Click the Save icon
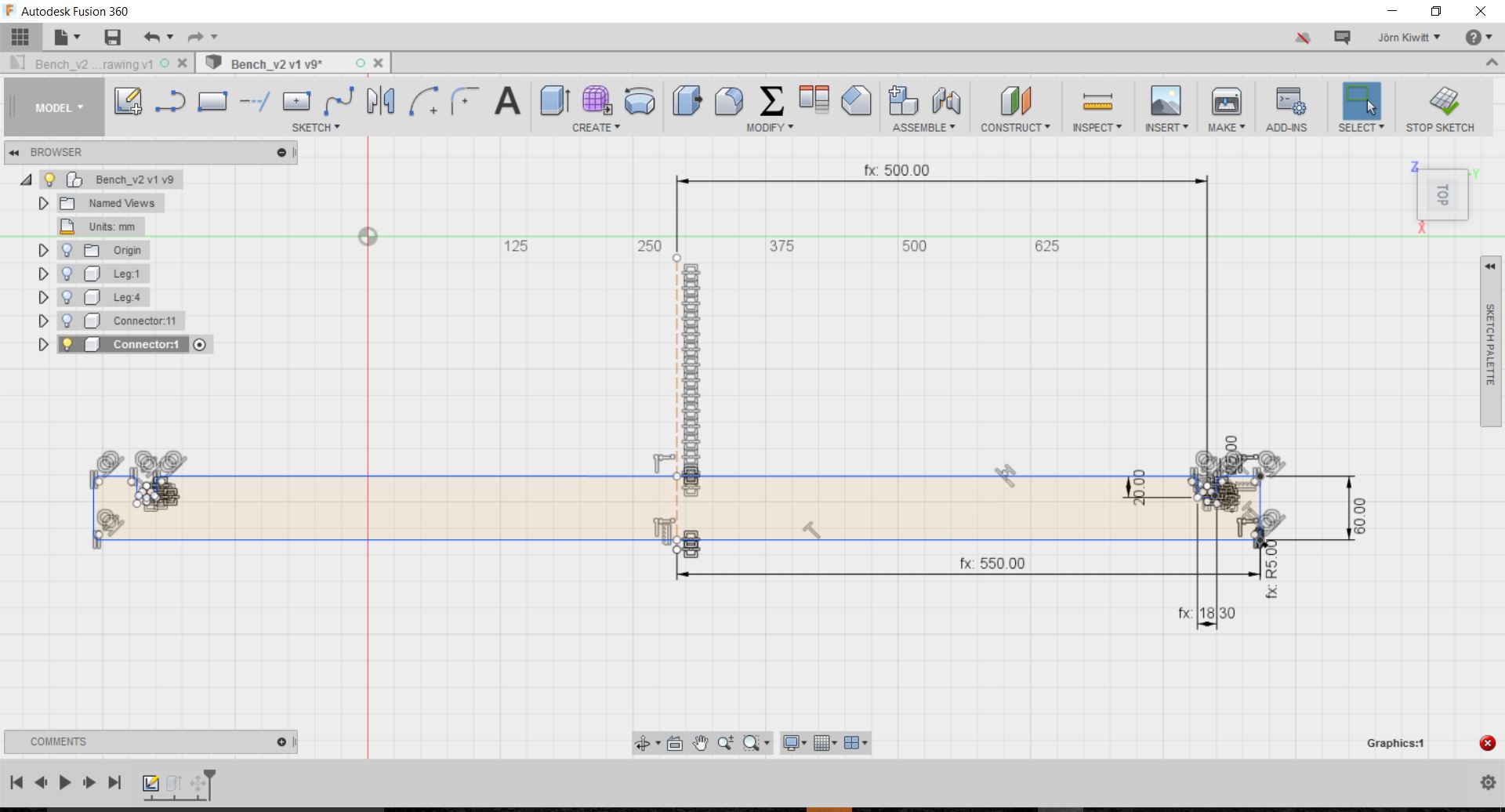The width and height of the screenshot is (1505, 812). tap(112, 37)
